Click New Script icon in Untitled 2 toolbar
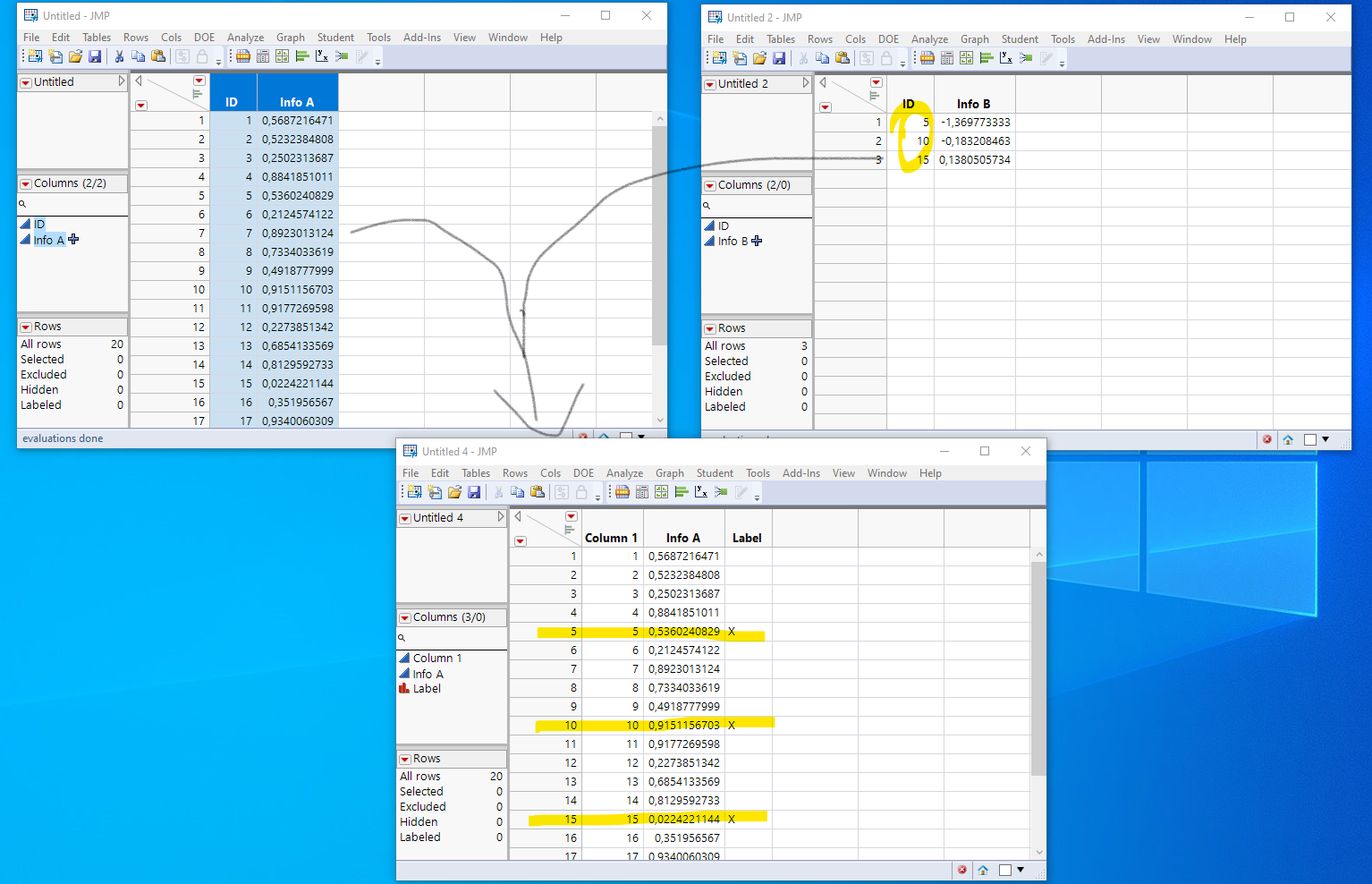 point(740,58)
